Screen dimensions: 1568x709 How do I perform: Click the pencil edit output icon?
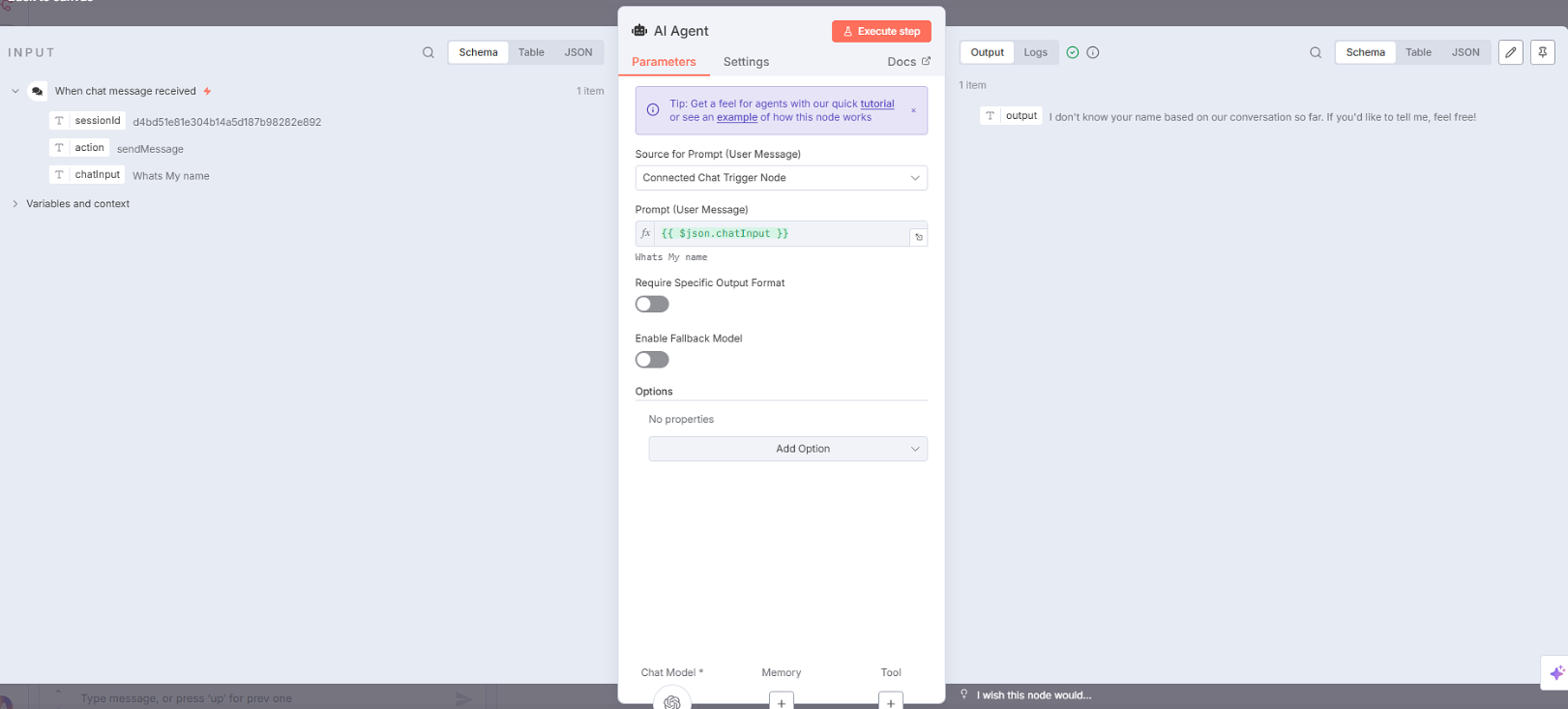pyautogui.click(x=1510, y=52)
